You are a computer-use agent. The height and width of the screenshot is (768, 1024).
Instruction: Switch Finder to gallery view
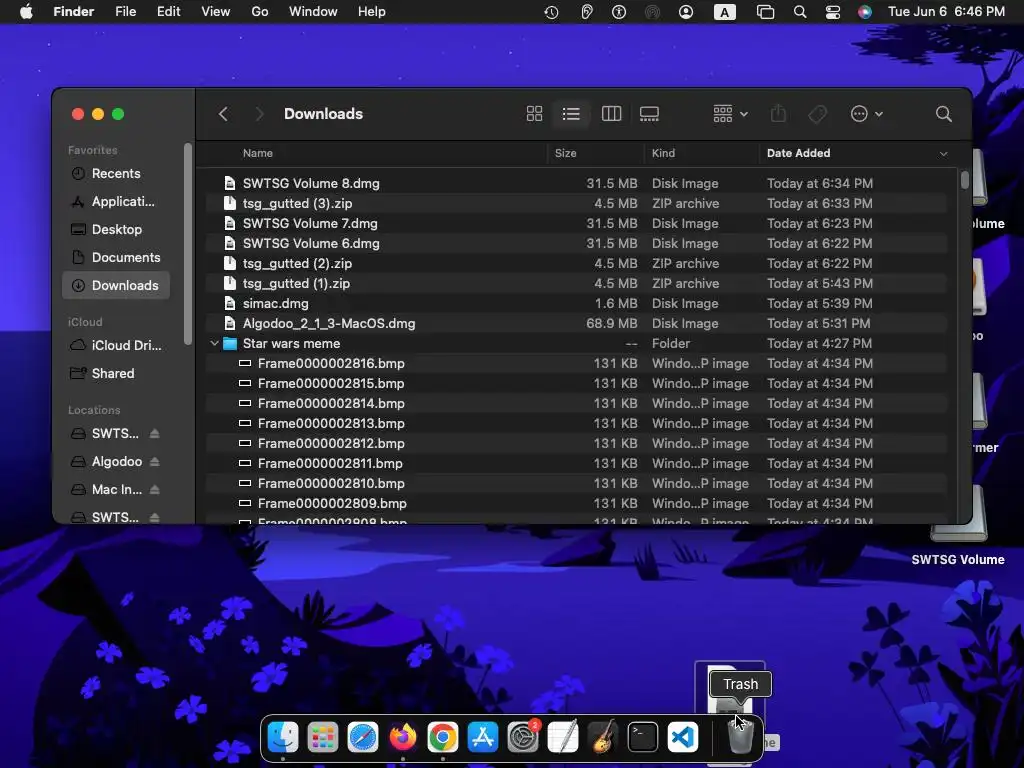(x=649, y=114)
